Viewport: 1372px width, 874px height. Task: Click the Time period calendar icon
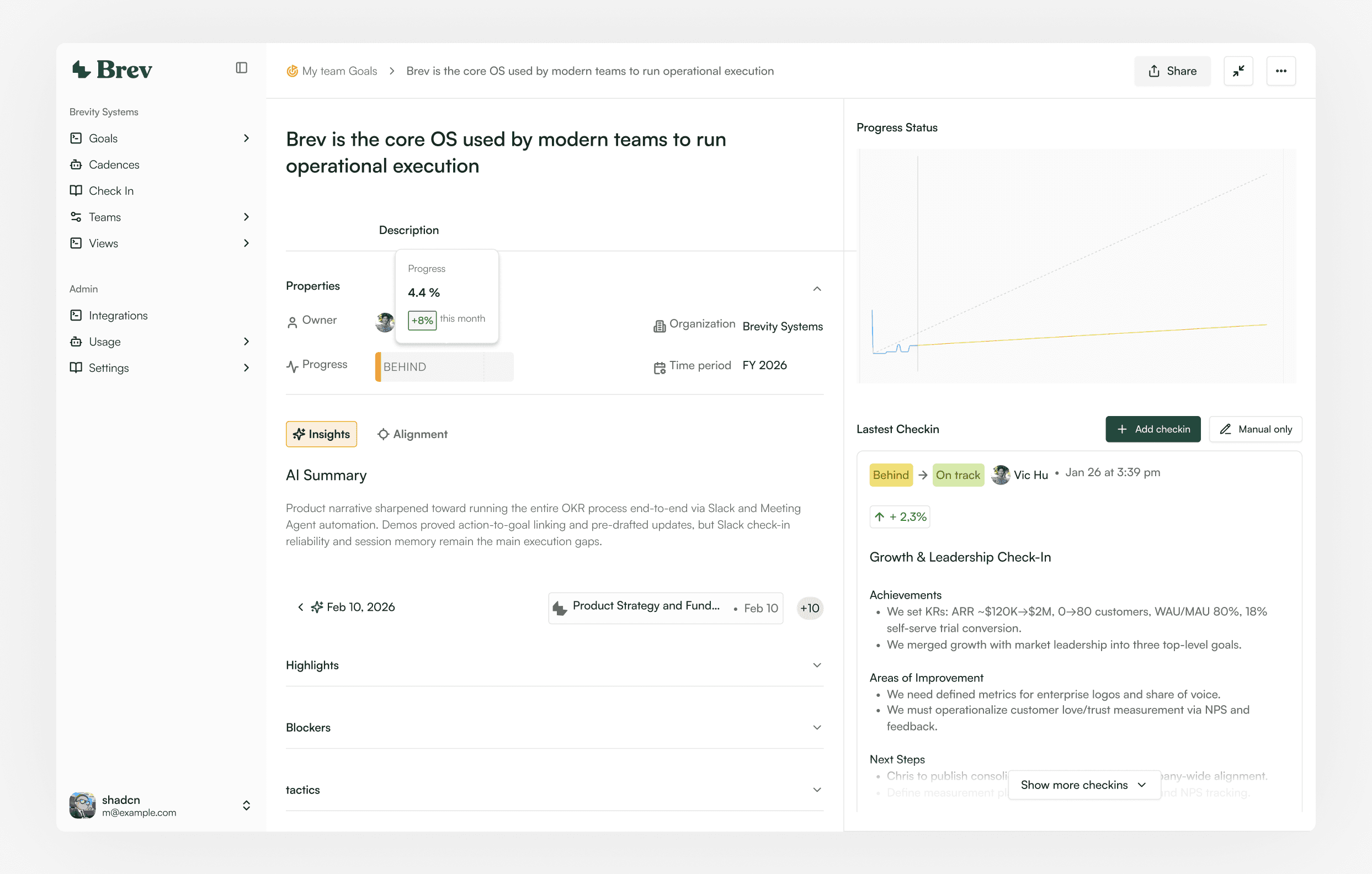click(659, 368)
